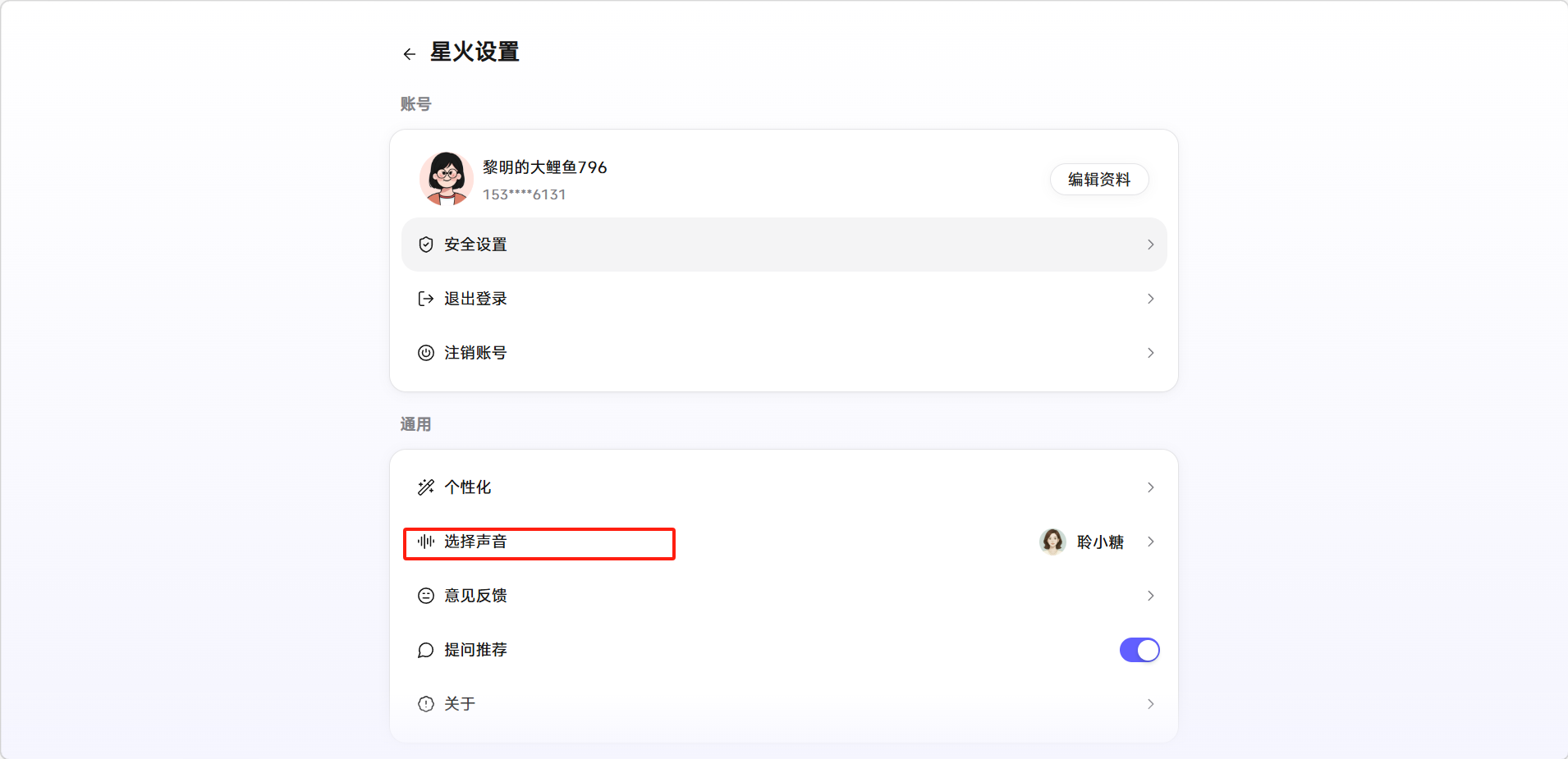Expand 个性化 using its right chevron
Image resolution: width=1568 pixels, height=759 pixels.
click(1150, 487)
